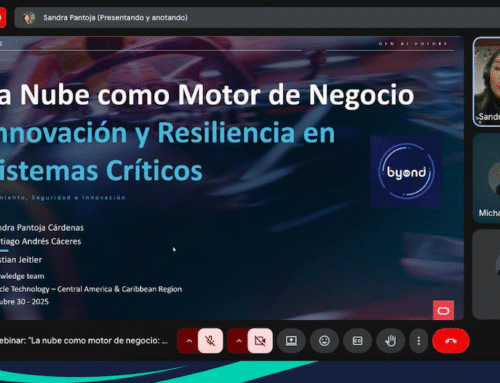Select Micha participant tile
The height and width of the screenshot is (383, 500).
click(487, 178)
